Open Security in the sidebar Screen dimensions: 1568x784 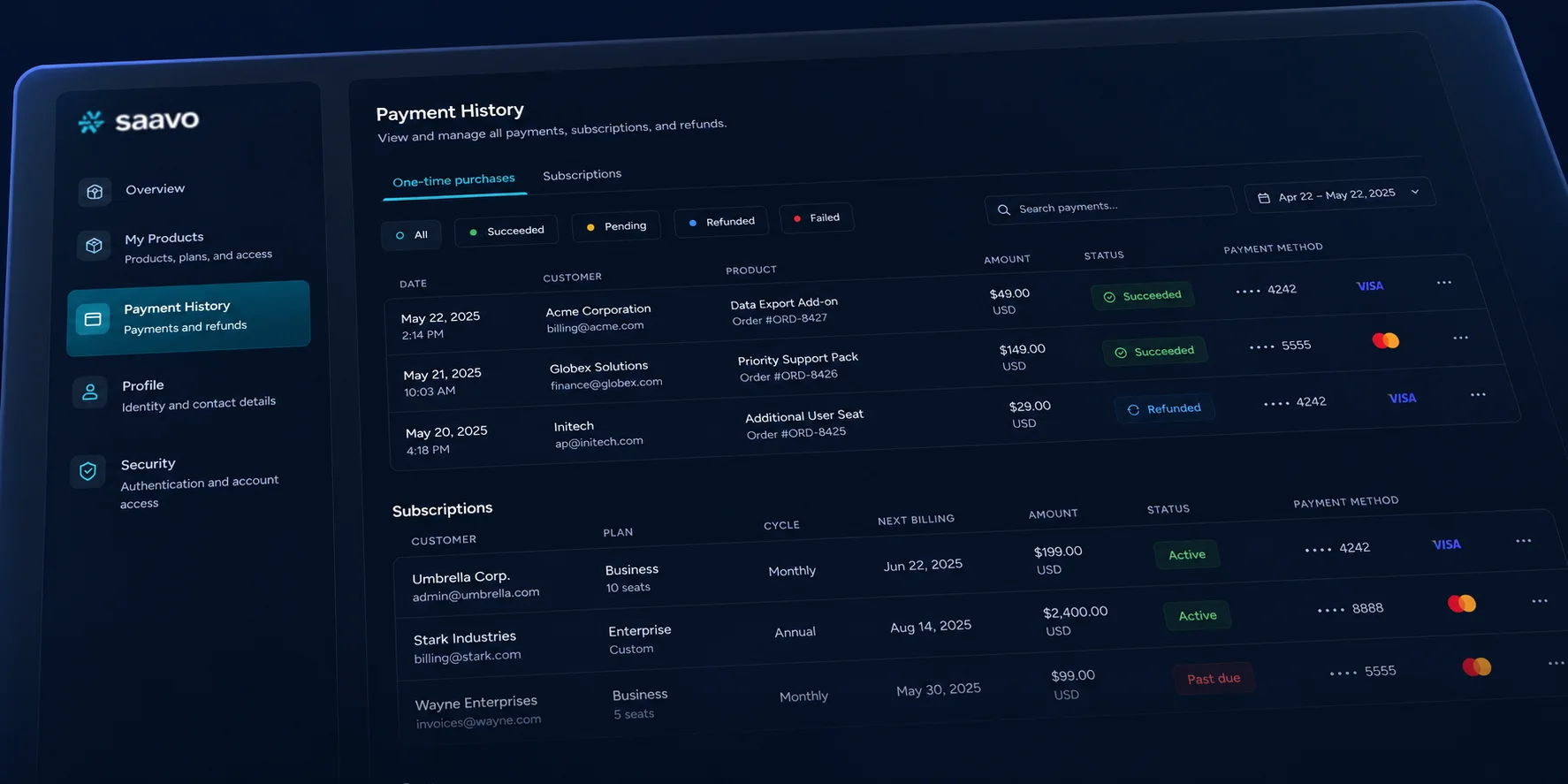point(189,483)
